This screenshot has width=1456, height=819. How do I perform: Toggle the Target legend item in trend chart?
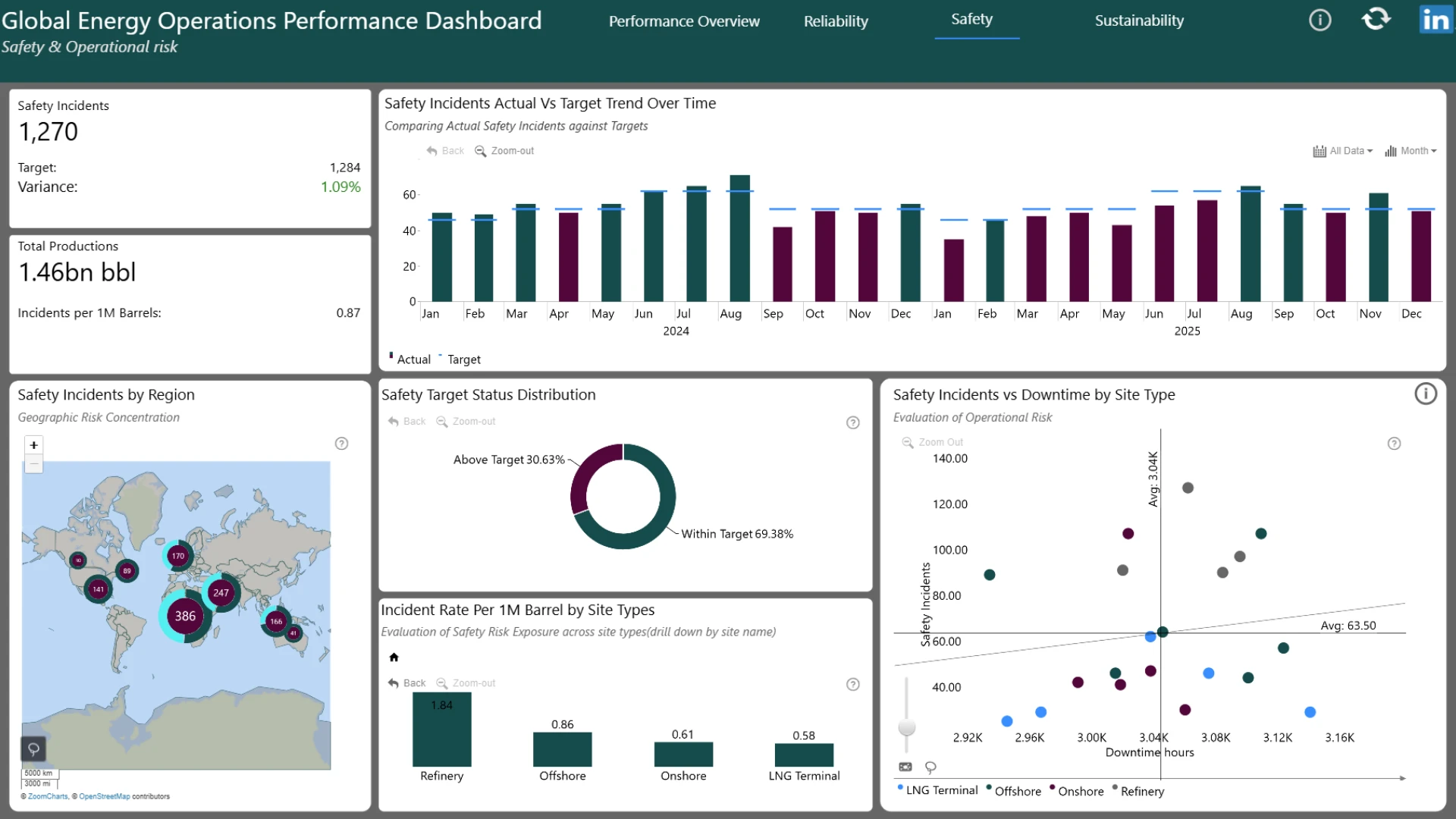tap(460, 359)
